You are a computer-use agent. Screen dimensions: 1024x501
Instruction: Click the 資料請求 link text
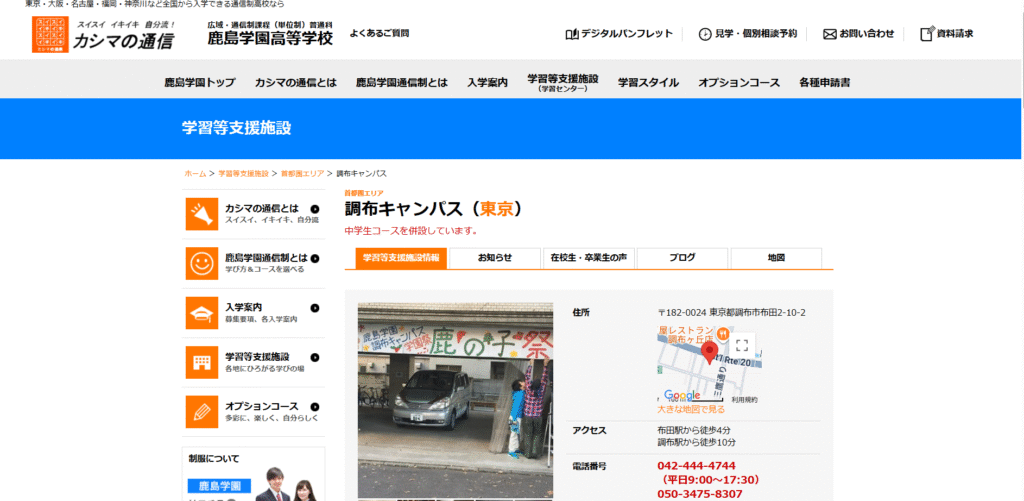point(955,34)
